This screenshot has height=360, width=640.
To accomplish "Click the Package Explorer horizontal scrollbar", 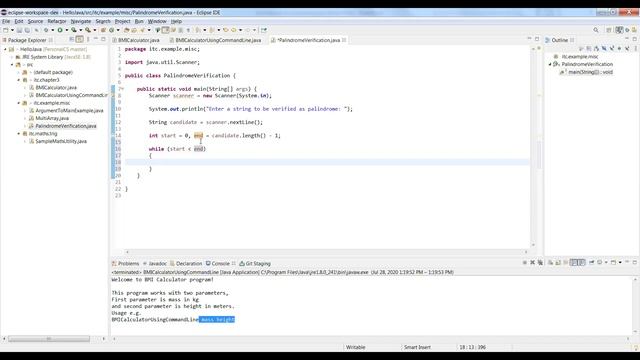I will 49,339.
